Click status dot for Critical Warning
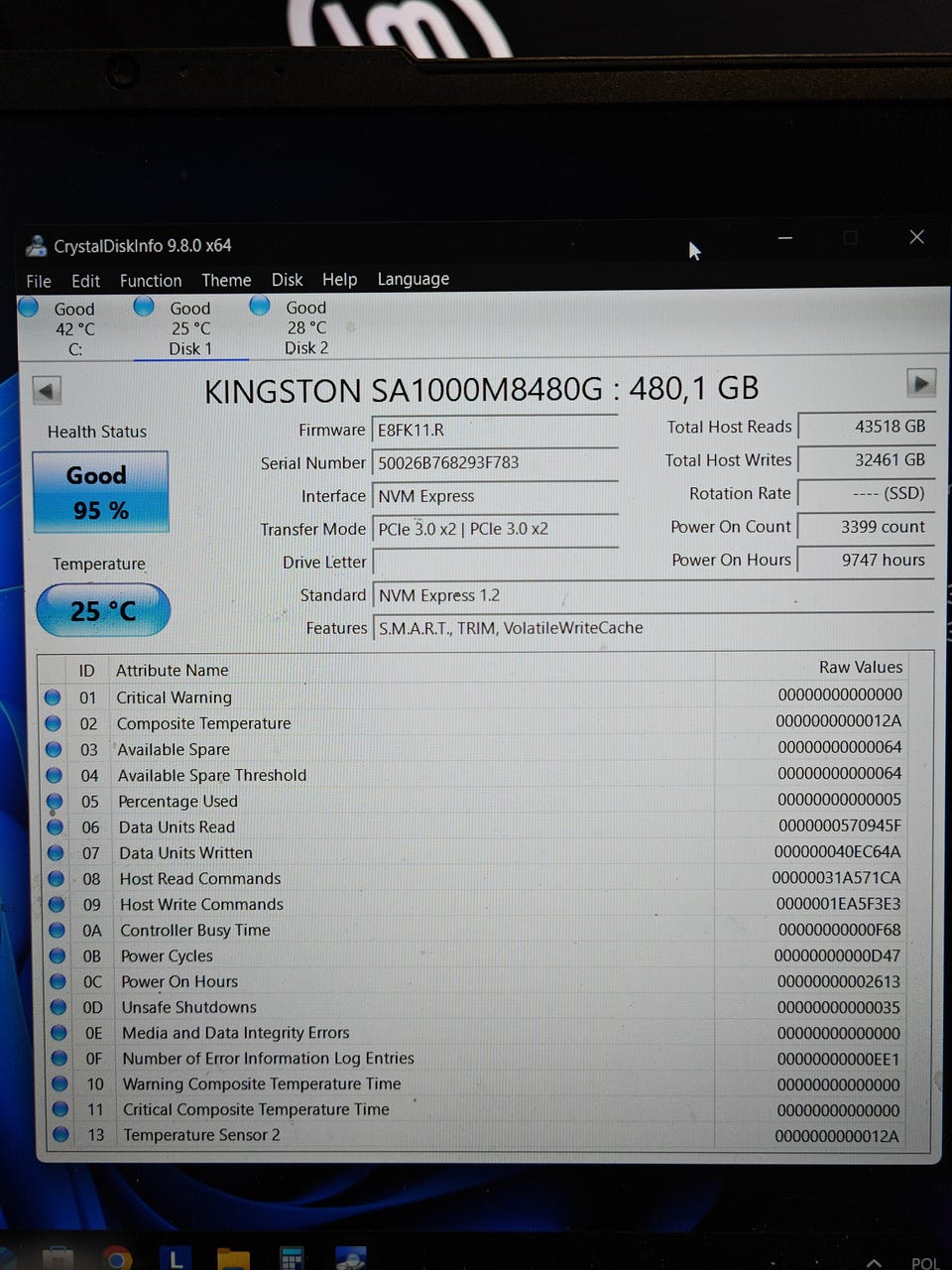The width and height of the screenshot is (952, 1270). click(x=53, y=698)
